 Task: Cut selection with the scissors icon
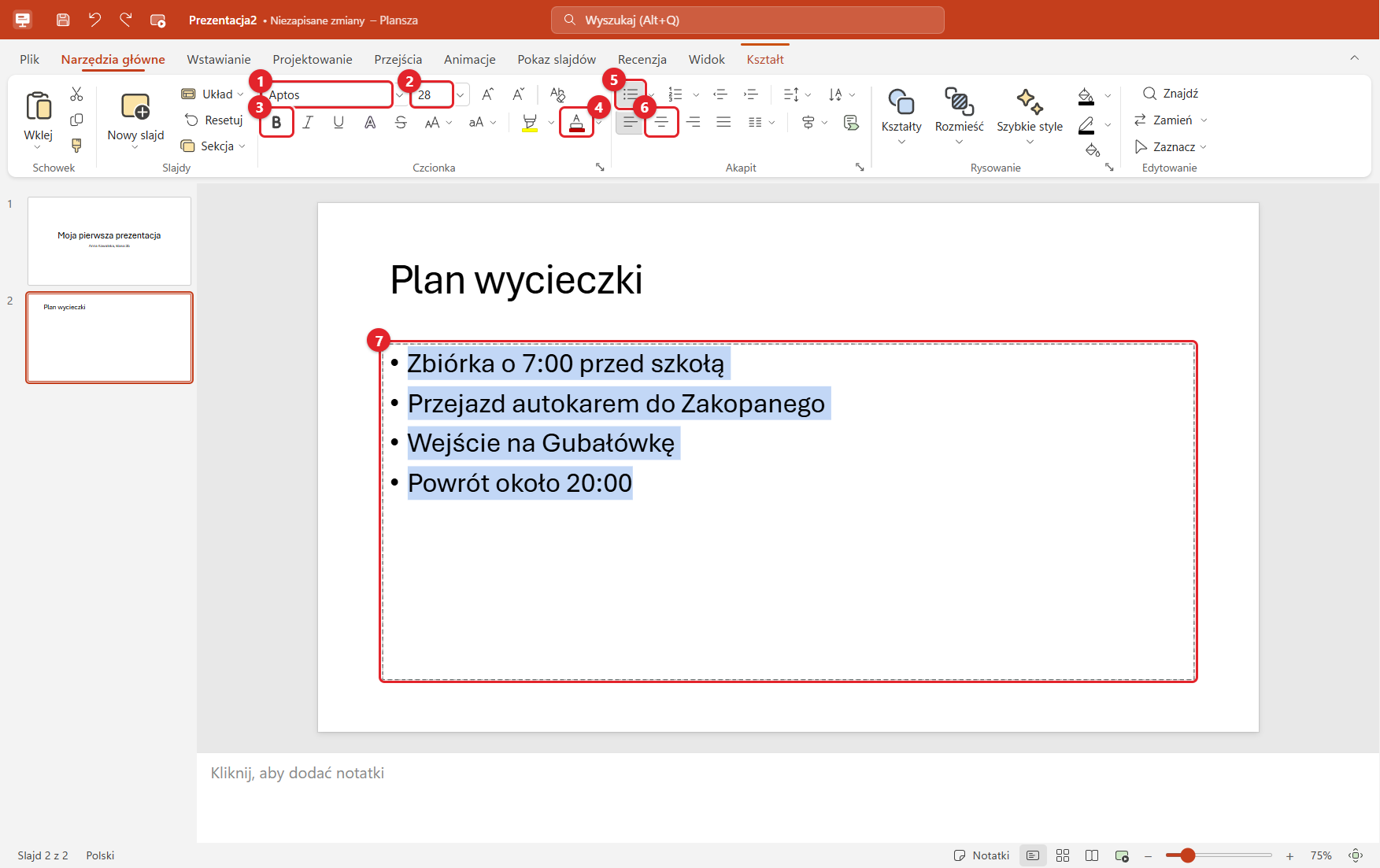pos(76,94)
